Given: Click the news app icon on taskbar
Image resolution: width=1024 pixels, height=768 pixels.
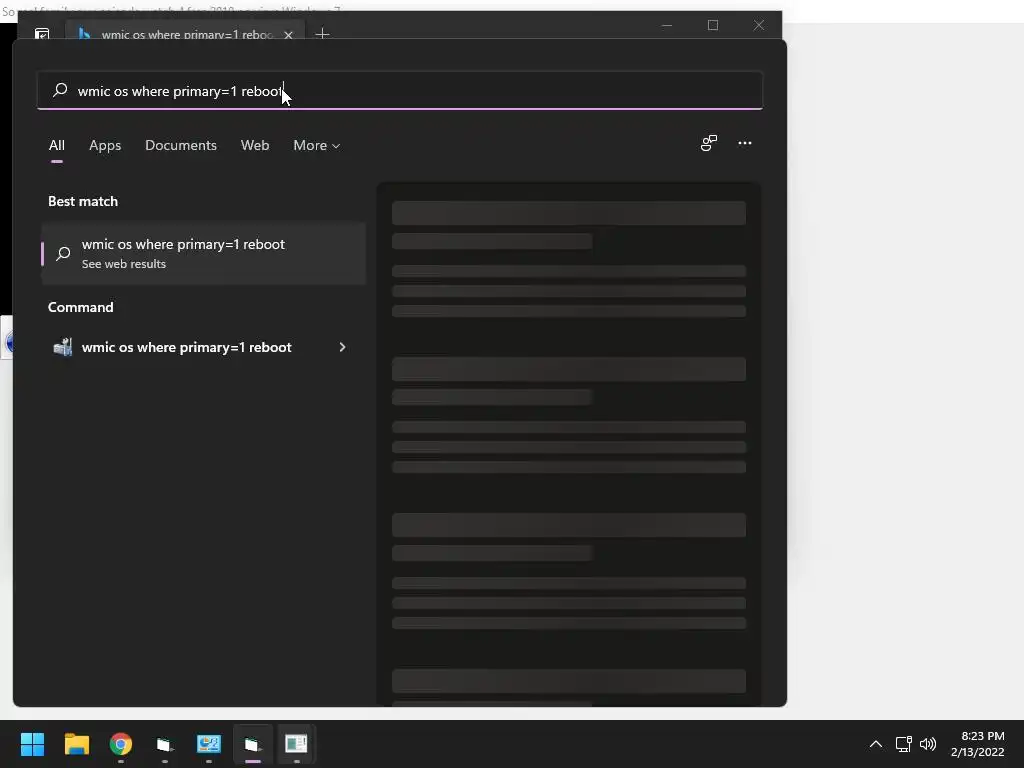Looking at the screenshot, I should 296,744.
